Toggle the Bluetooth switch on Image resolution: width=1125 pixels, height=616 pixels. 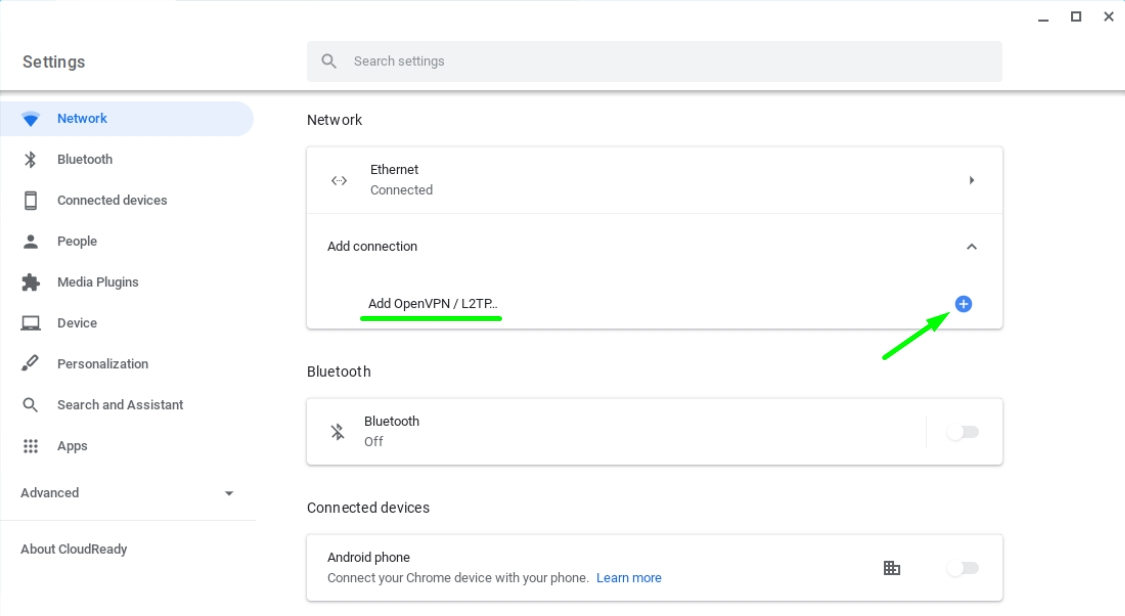point(962,432)
